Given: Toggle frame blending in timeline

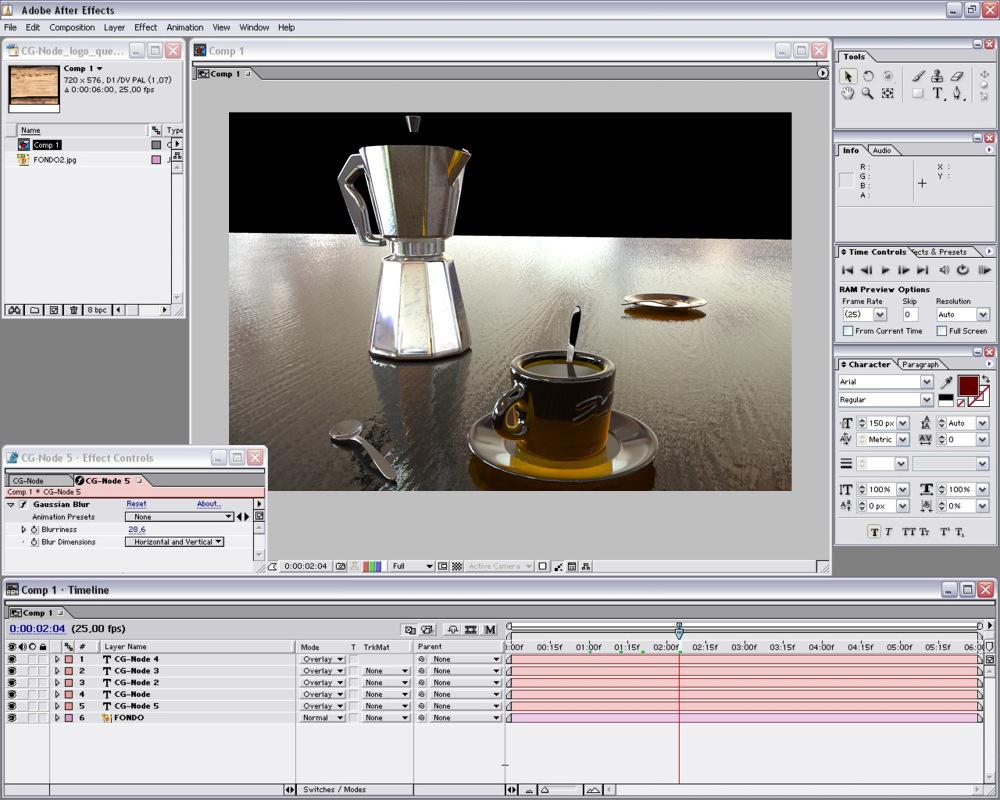Looking at the screenshot, I should click(x=471, y=630).
